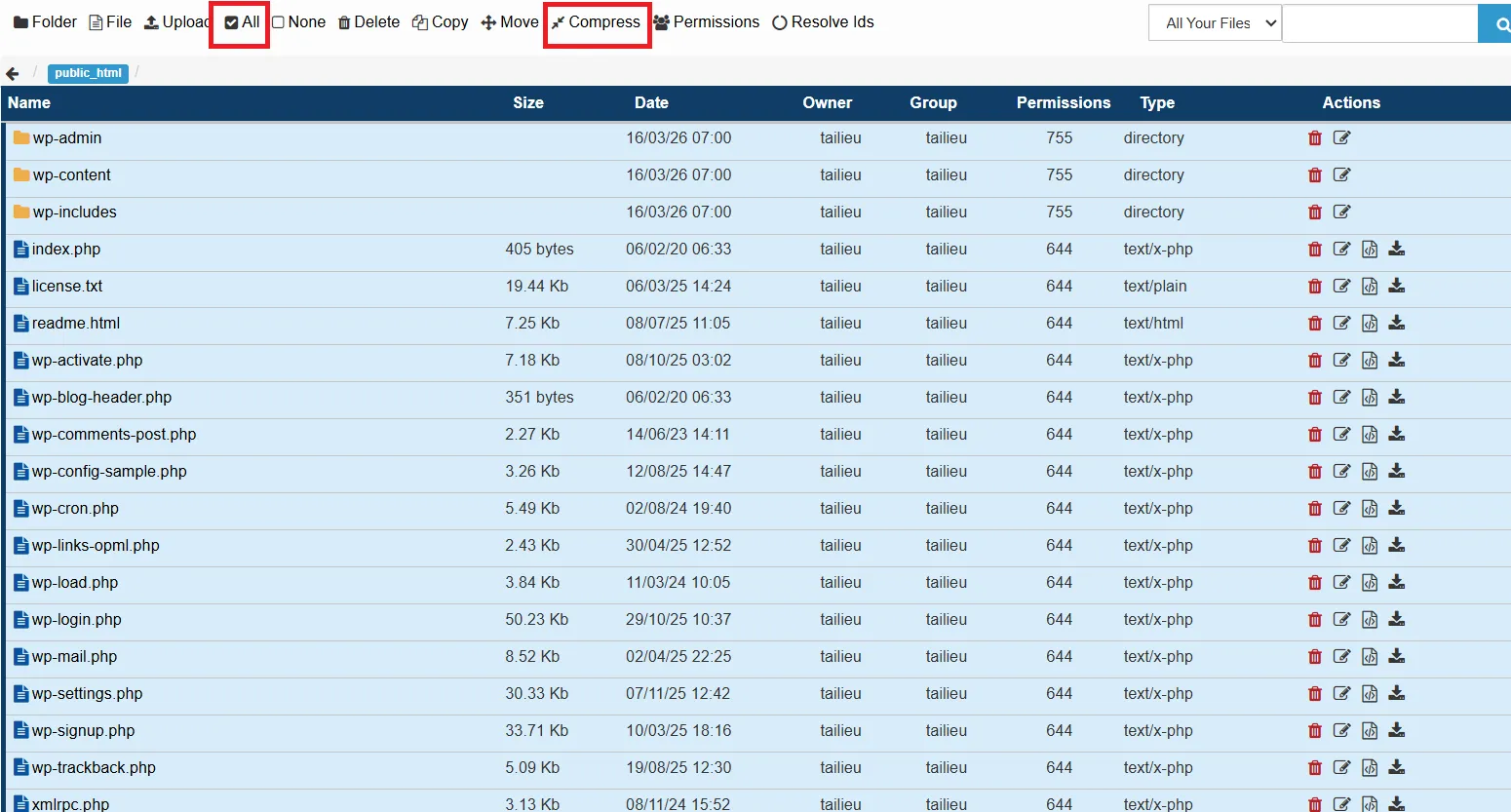
Task: Edit readme.html using its pencil icon
Action: 1342,323
